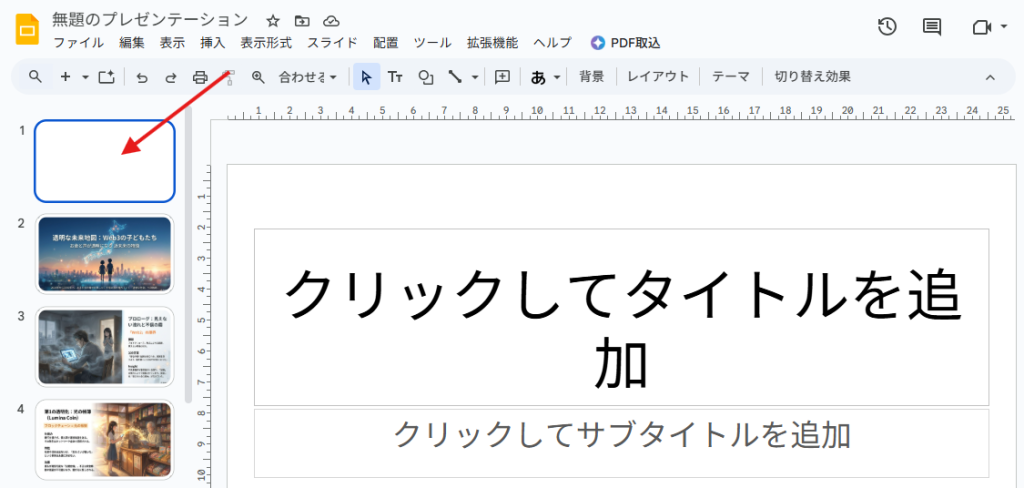Collapse the toolbar with the chevron

(x=990, y=77)
